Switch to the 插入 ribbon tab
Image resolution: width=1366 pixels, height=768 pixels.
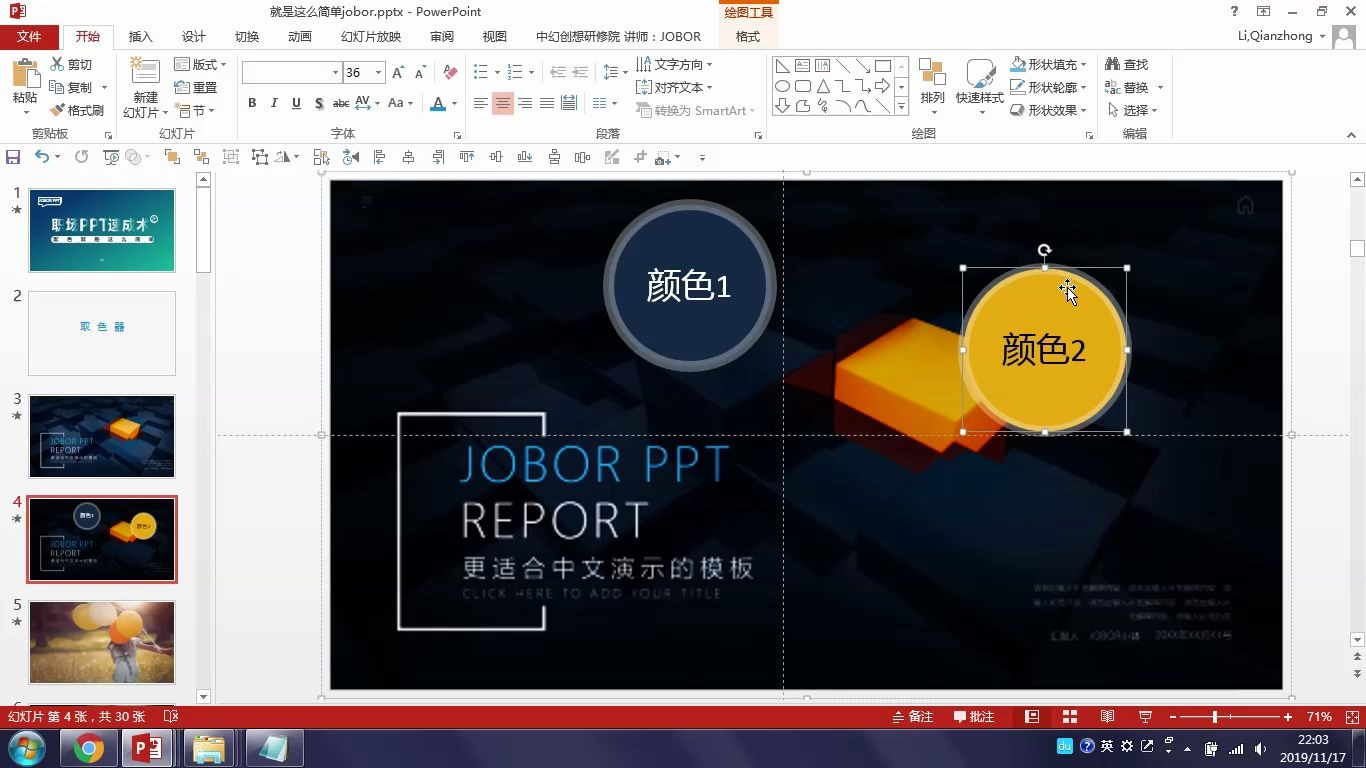140,36
